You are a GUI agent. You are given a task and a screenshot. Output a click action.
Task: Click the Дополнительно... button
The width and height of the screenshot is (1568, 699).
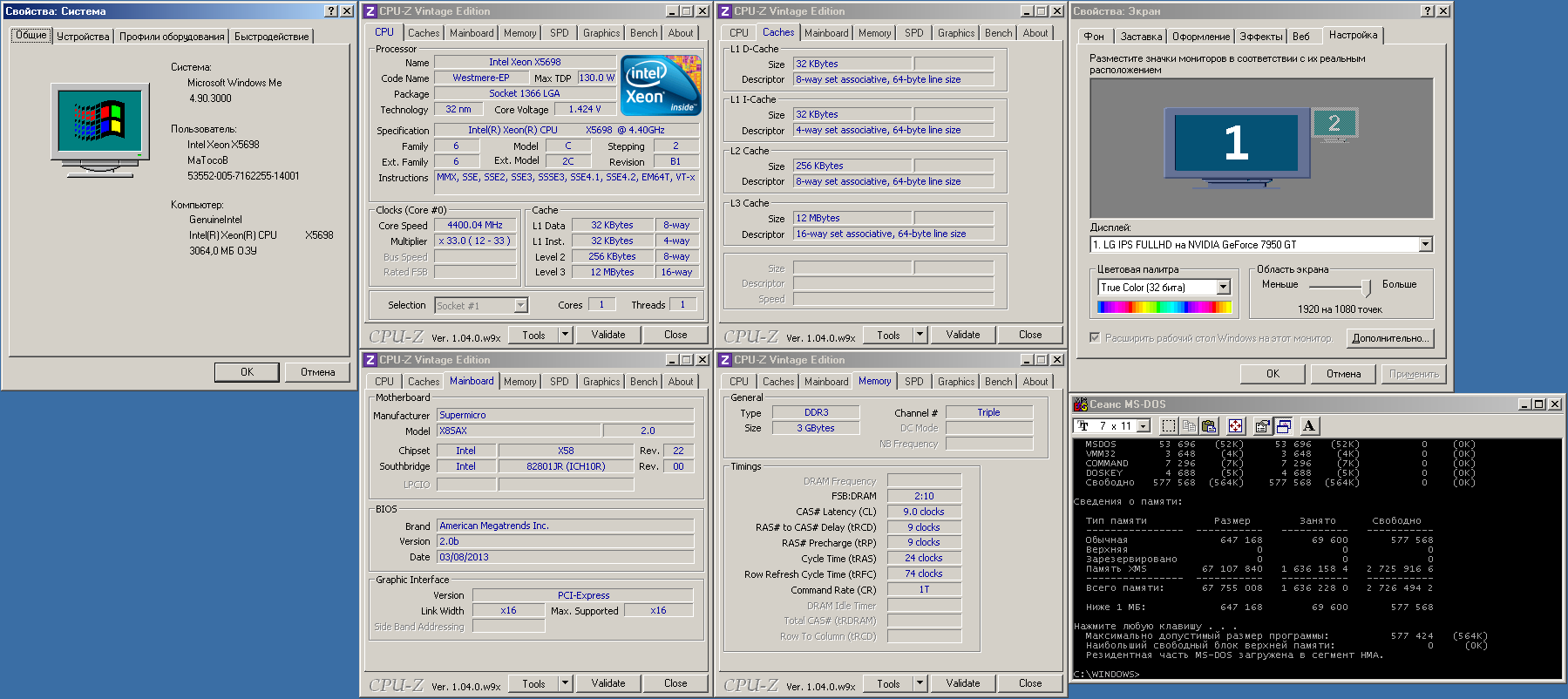coord(1389,338)
